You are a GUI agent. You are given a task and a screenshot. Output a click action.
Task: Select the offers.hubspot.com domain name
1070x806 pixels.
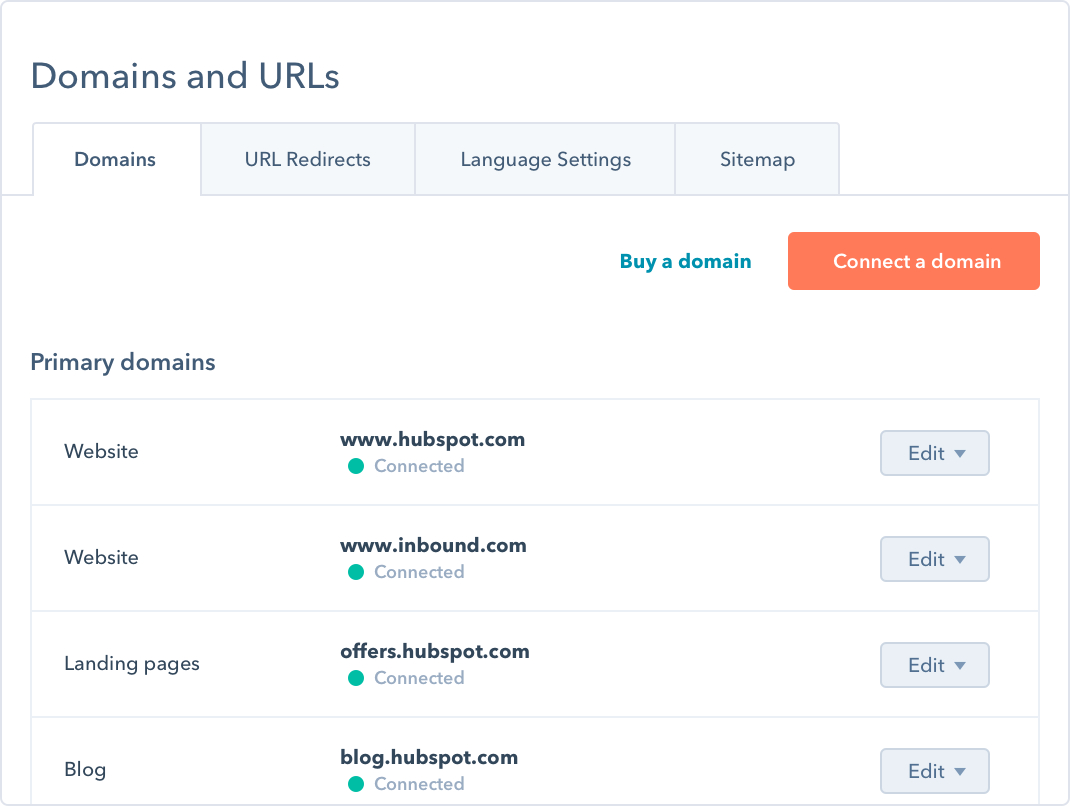436,651
